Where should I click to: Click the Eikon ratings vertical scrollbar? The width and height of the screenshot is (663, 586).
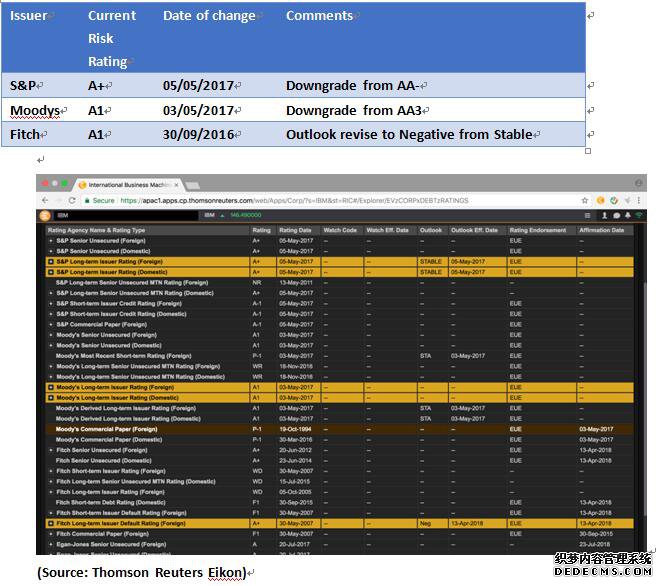[644, 397]
